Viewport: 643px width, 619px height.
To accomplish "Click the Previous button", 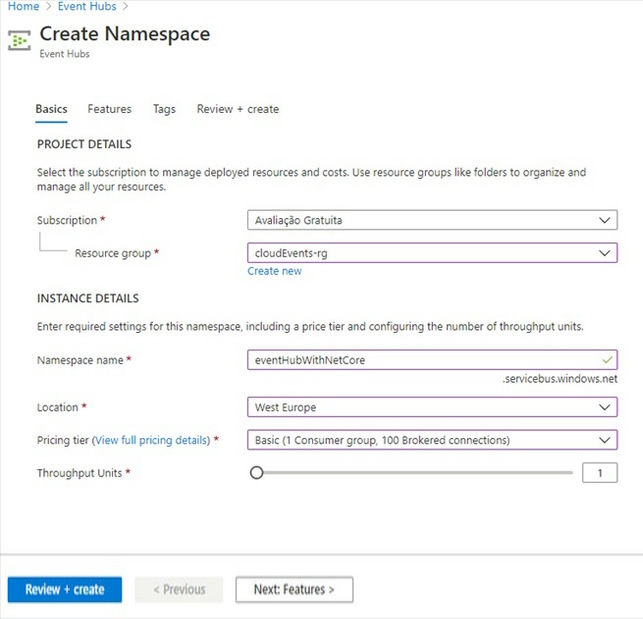I will coord(179,589).
